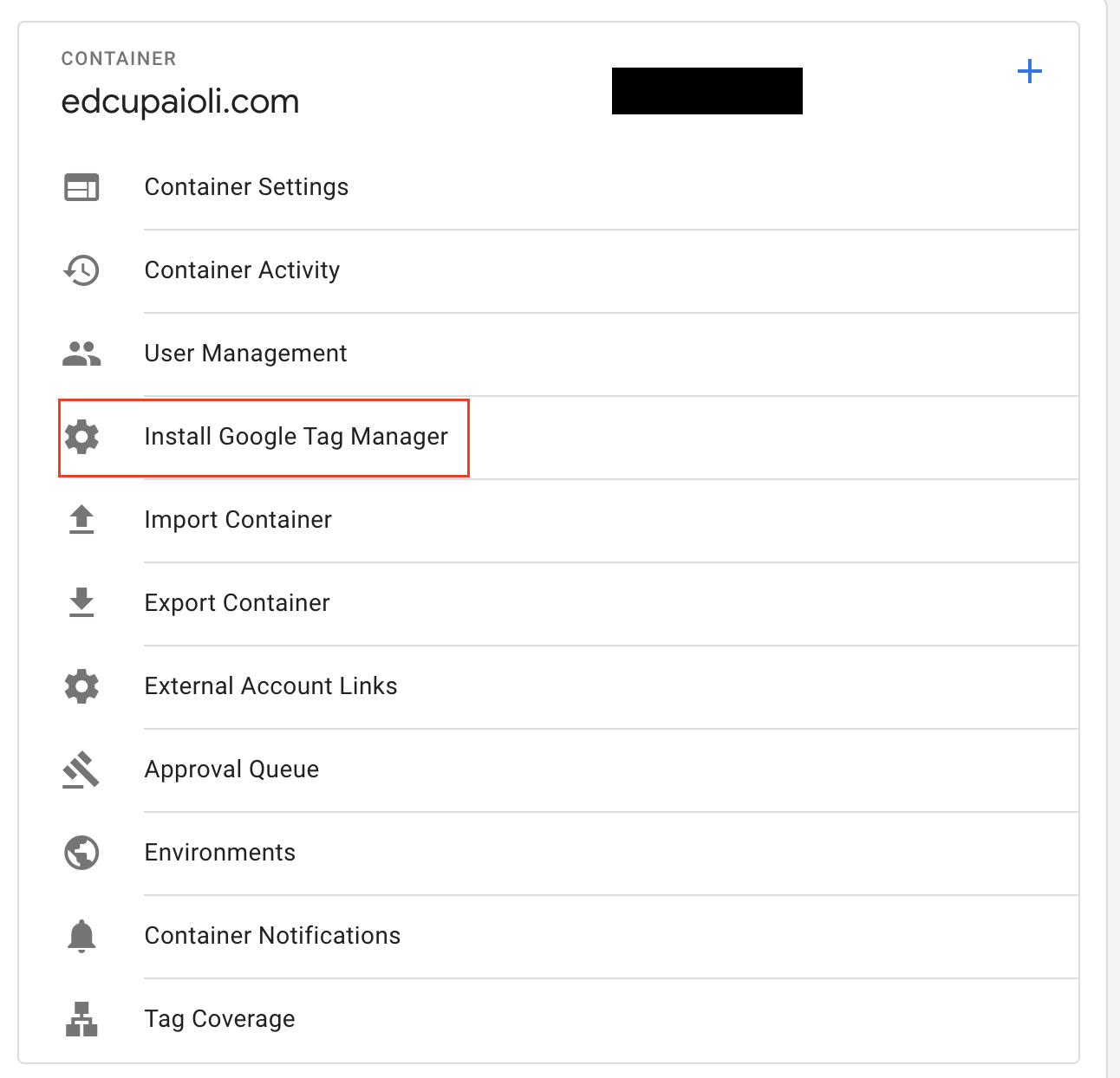1120x1078 pixels.
Task: Click the Export Container download arrow icon
Action: coord(81,602)
